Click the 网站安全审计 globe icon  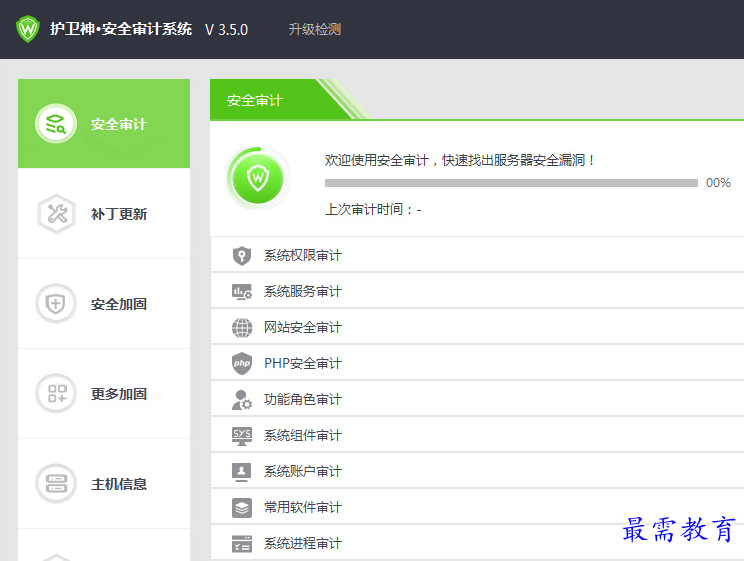(242, 327)
